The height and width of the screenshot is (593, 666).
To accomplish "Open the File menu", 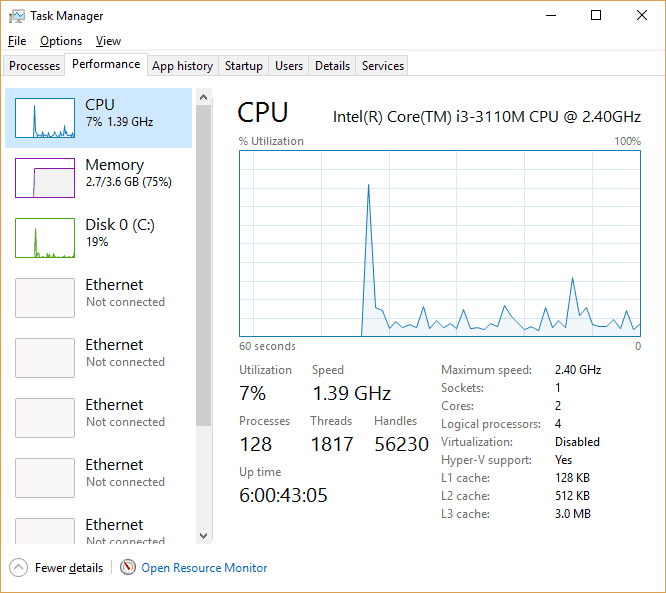I will (17, 41).
